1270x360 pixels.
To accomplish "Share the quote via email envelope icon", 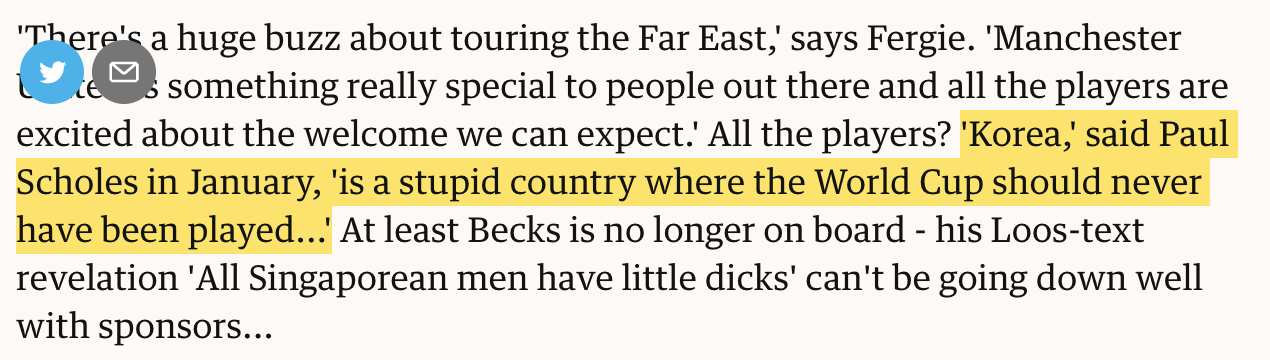I will coord(124,72).
